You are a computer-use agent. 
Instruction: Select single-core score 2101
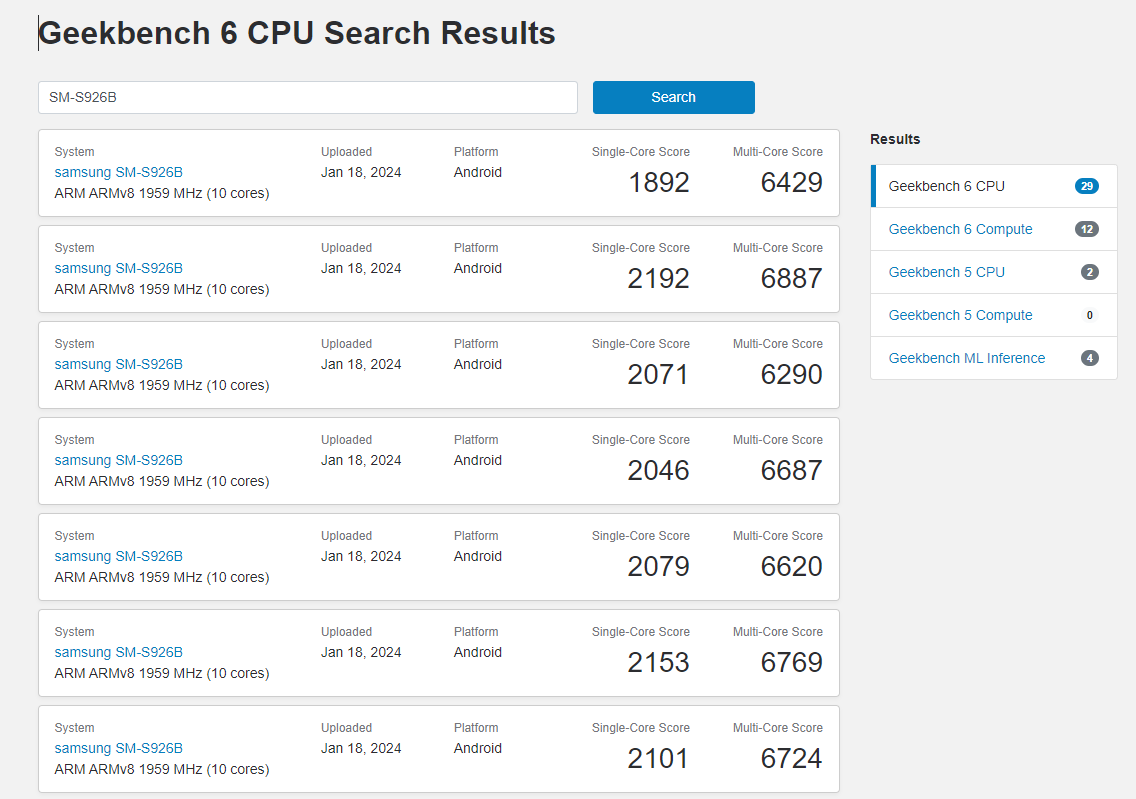point(658,758)
